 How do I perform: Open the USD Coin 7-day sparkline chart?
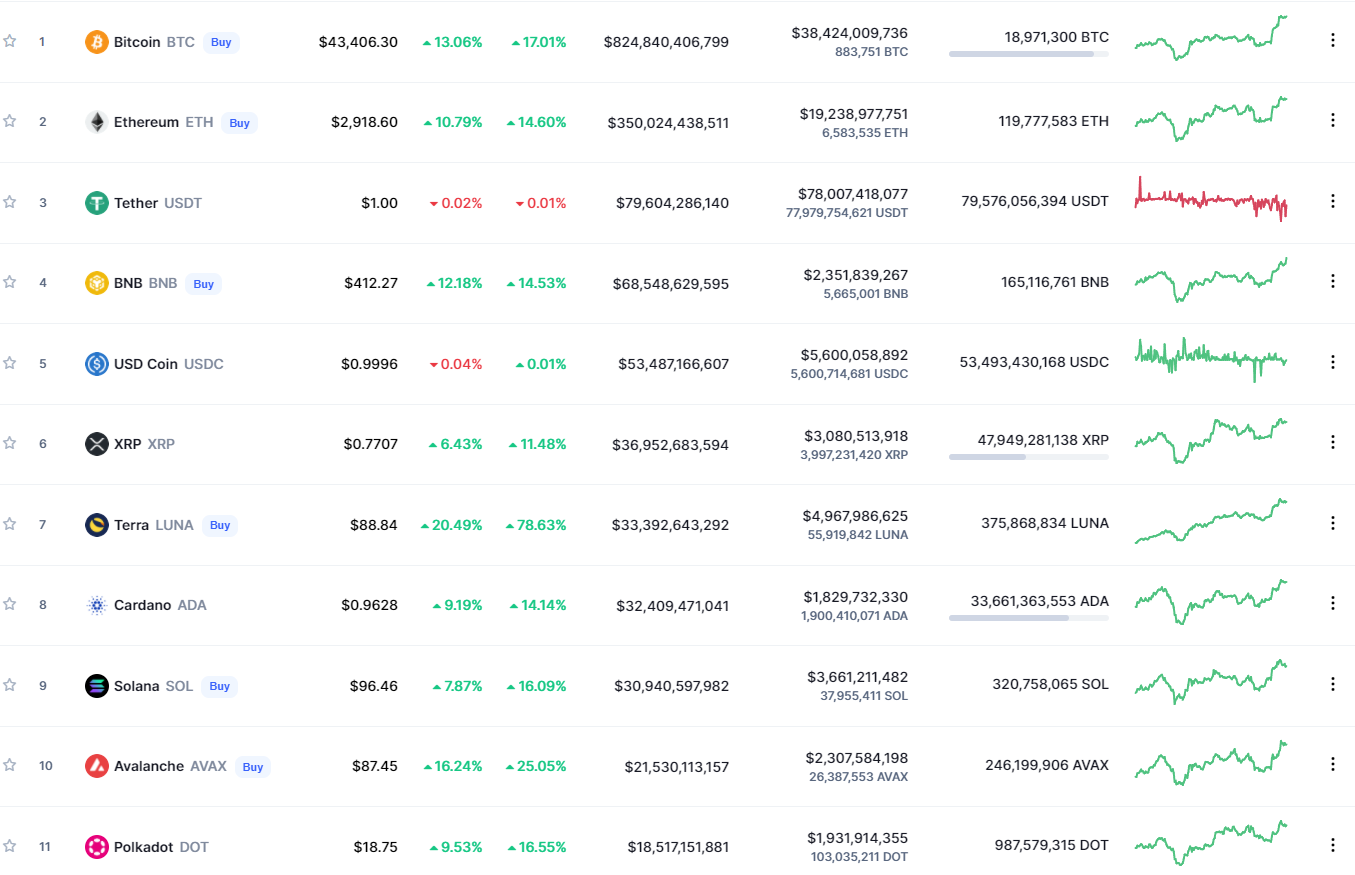(x=1211, y=360)
